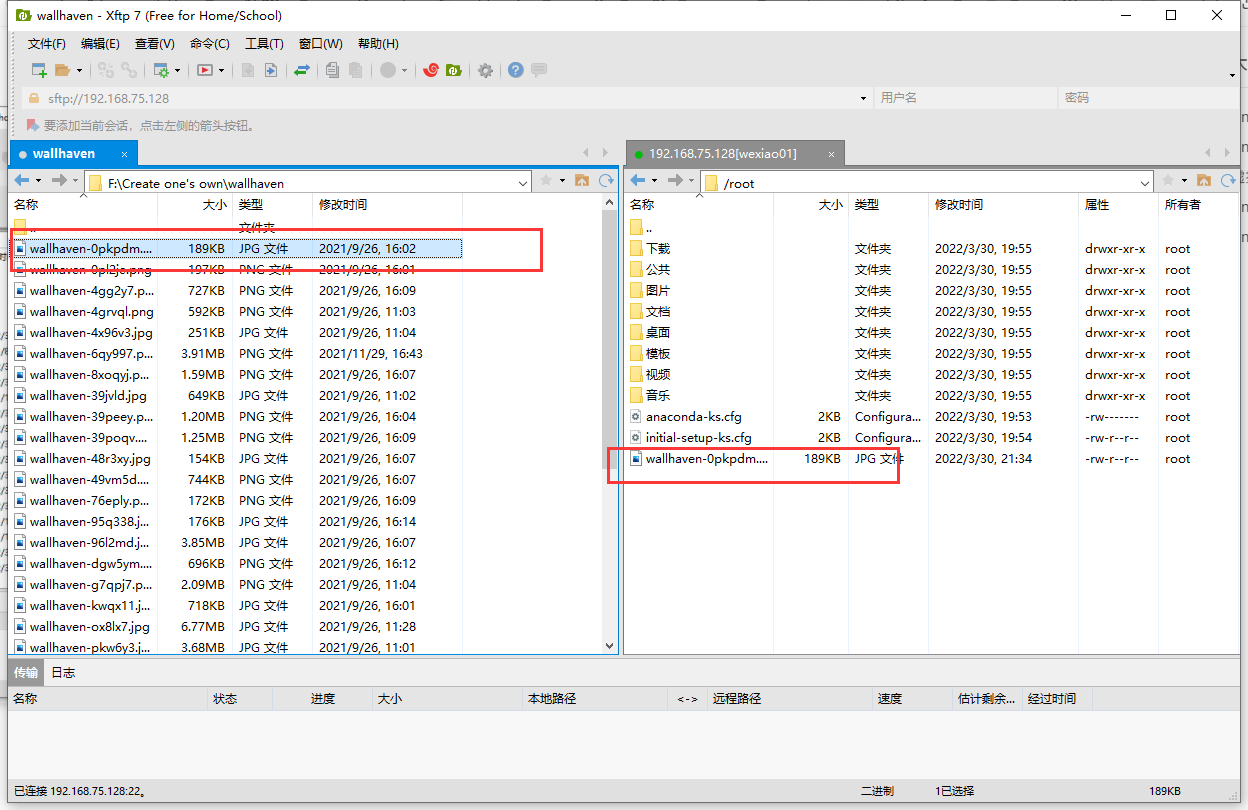Click local pane scrollbar down arrow
This screenshot has height=810, width=1248.
[x=610, y=646]
